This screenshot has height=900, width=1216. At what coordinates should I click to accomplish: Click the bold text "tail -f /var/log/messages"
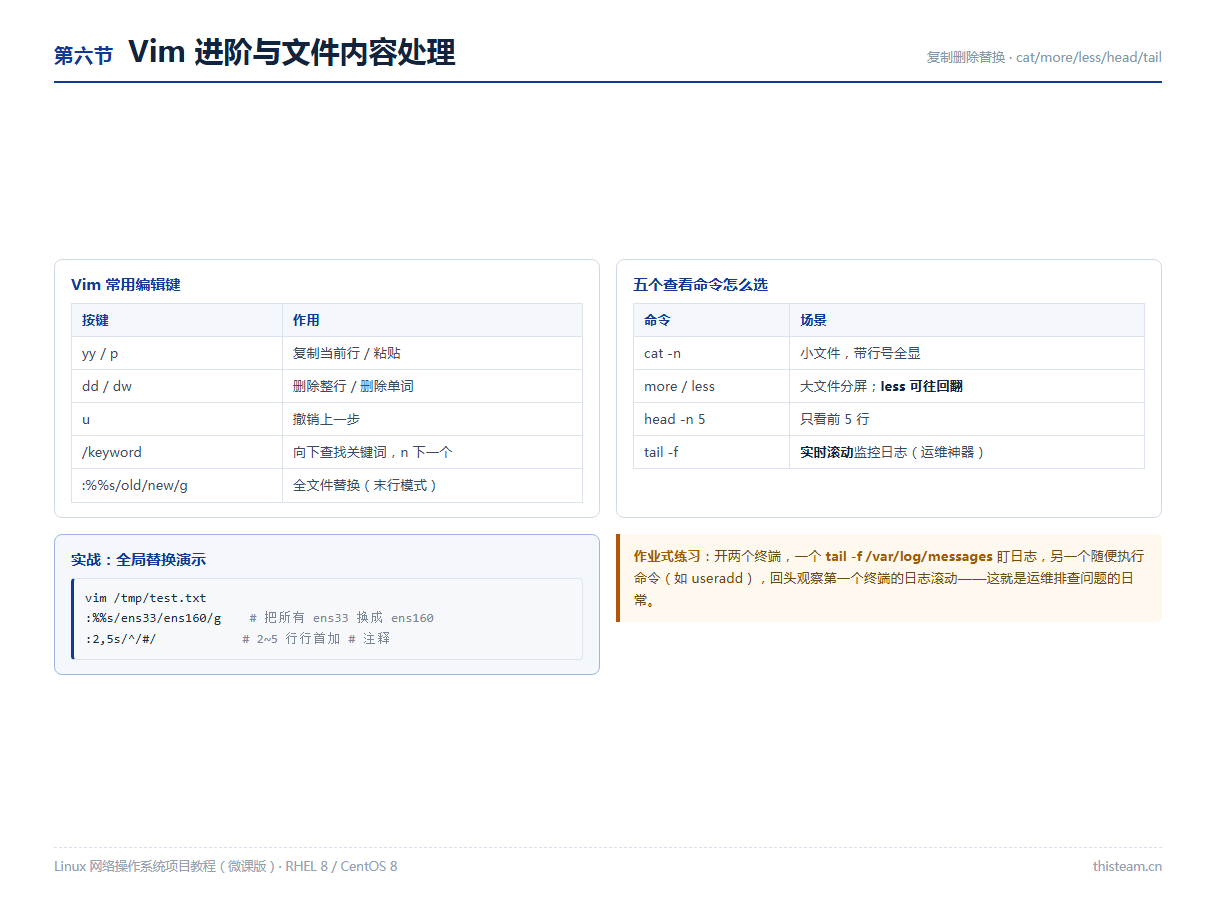coord(909,556)
